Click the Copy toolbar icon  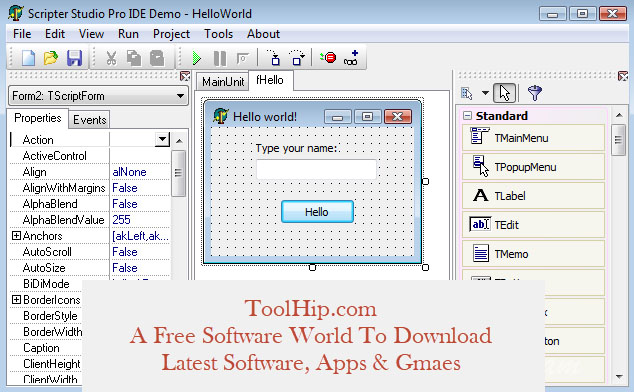[134, 58]
